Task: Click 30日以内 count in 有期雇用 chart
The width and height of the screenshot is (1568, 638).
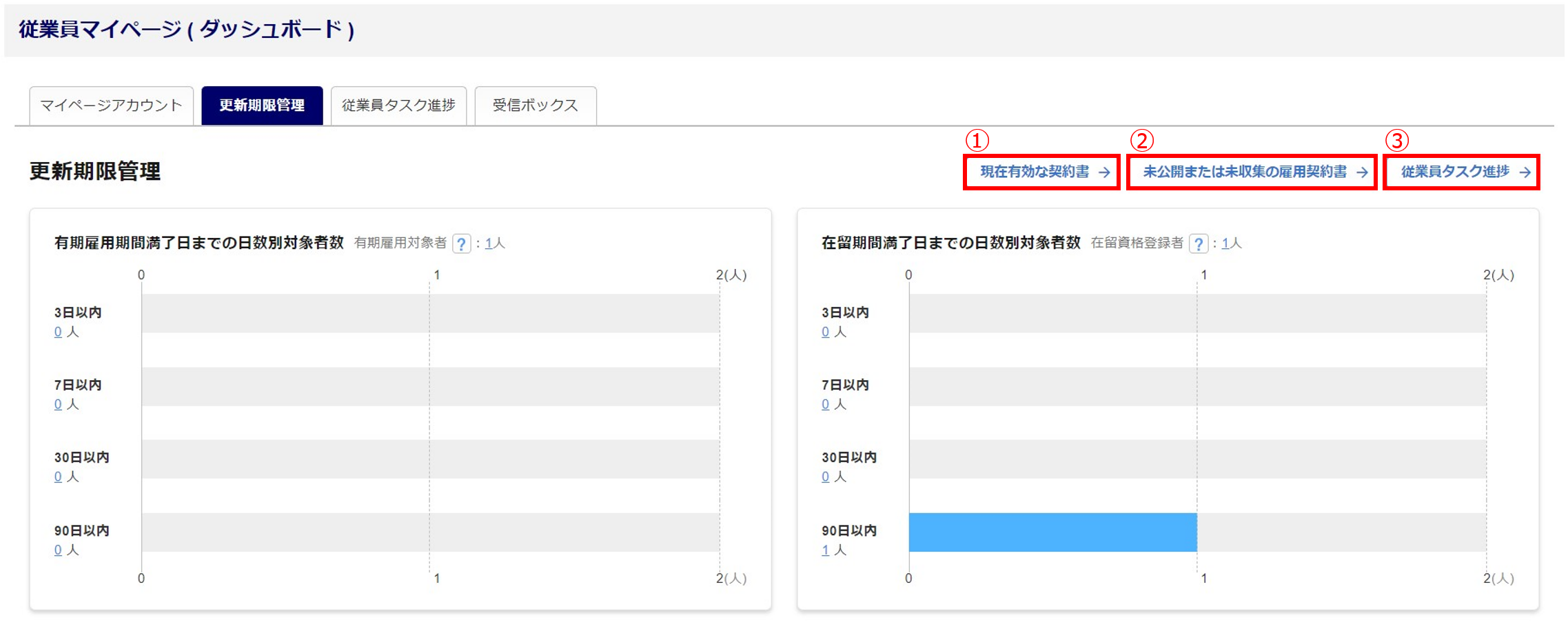Action: tap(58, 477)
